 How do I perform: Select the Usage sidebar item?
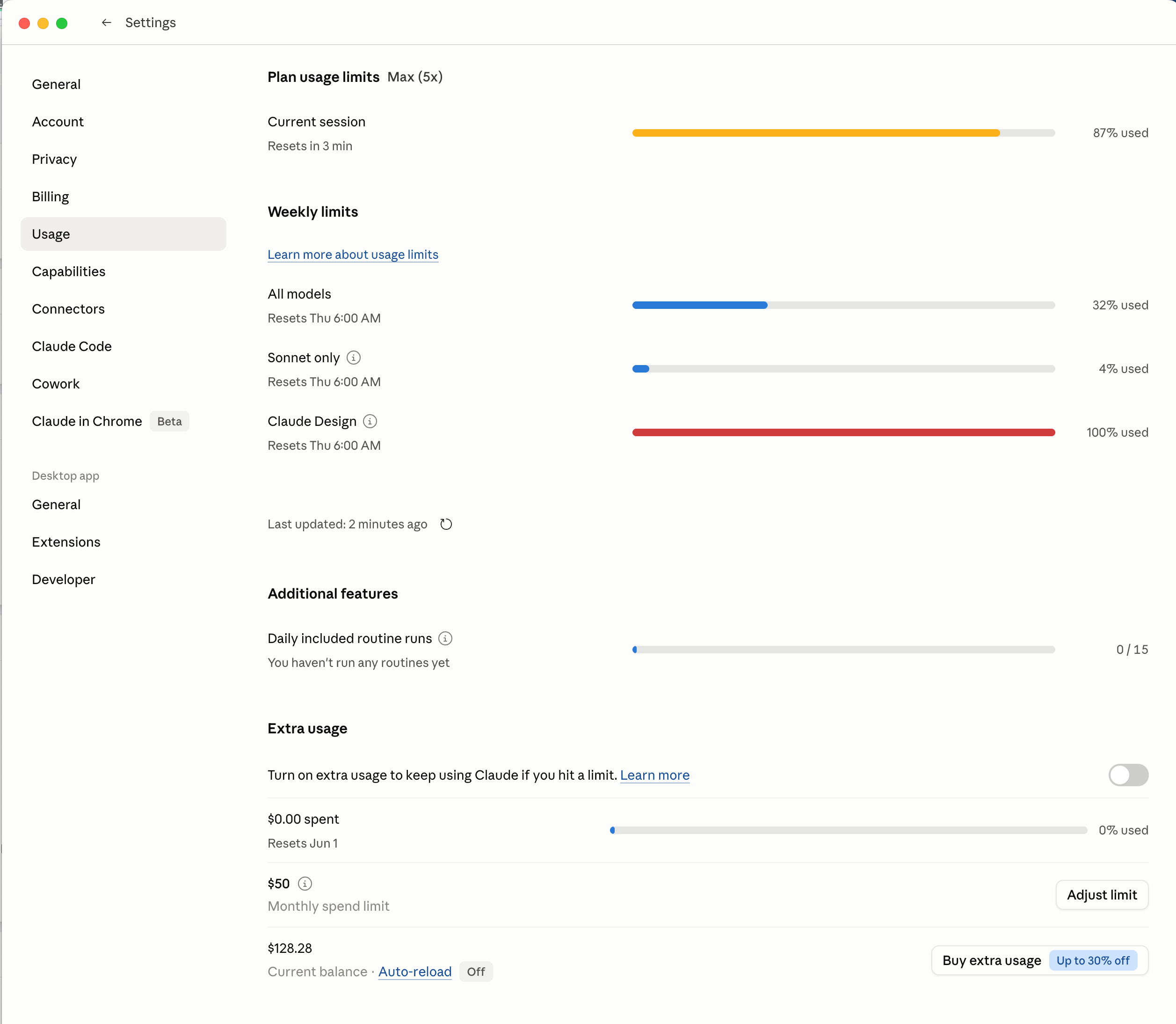tap(123, 234)
